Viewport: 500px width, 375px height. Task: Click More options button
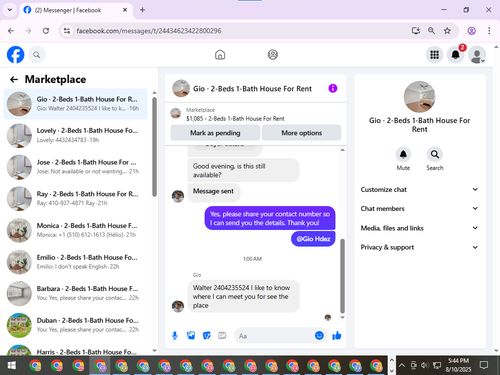[x=302, y=133]
